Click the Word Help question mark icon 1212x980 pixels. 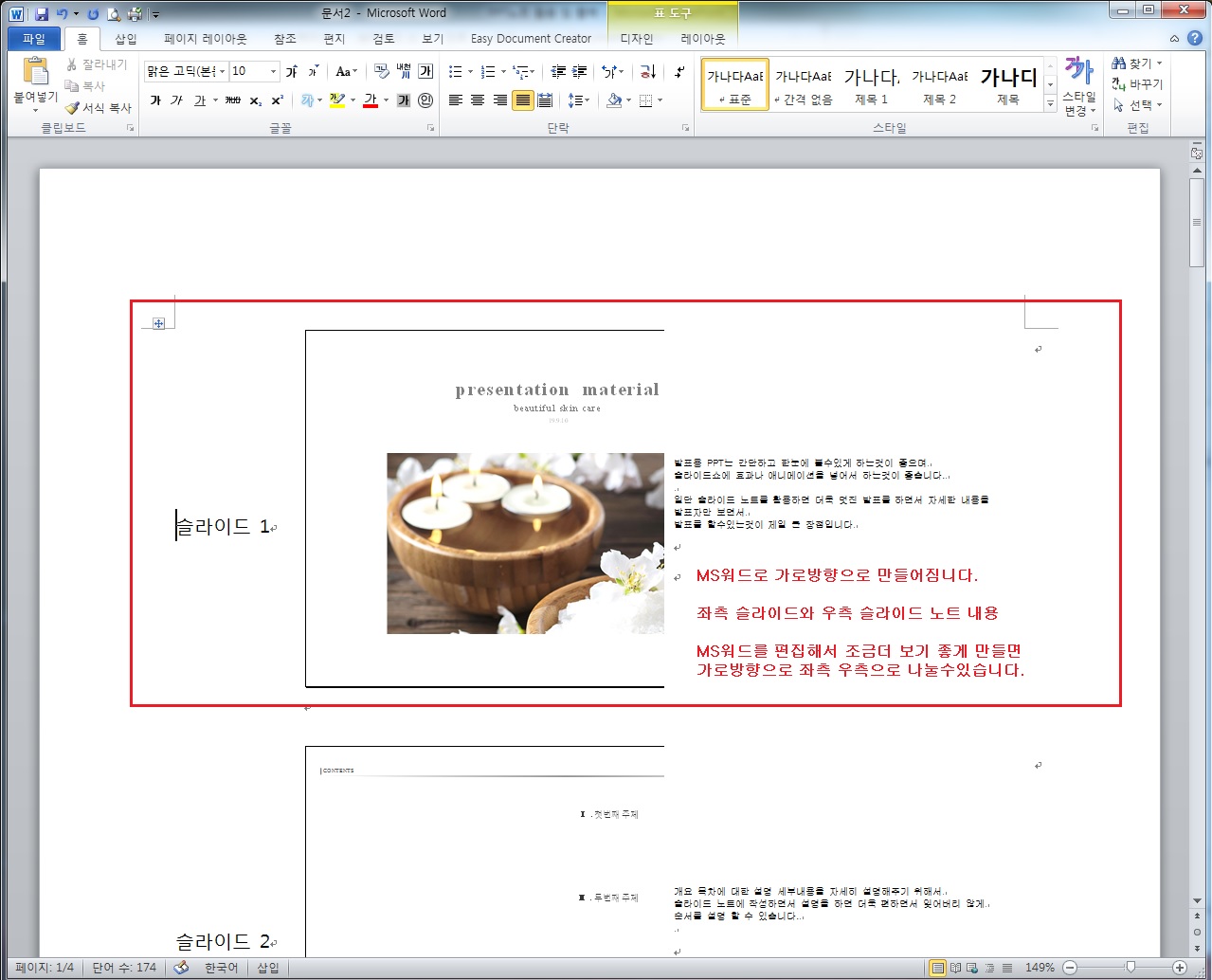pos(1195,38)
